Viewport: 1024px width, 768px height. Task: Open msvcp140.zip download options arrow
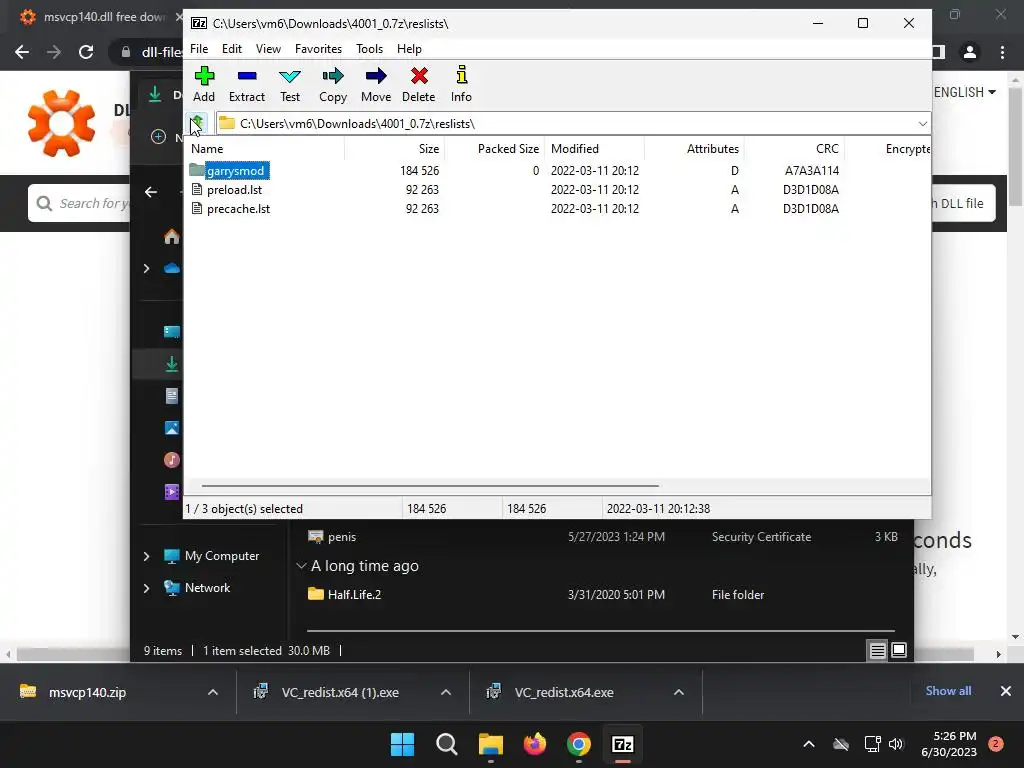pos(213,692)
